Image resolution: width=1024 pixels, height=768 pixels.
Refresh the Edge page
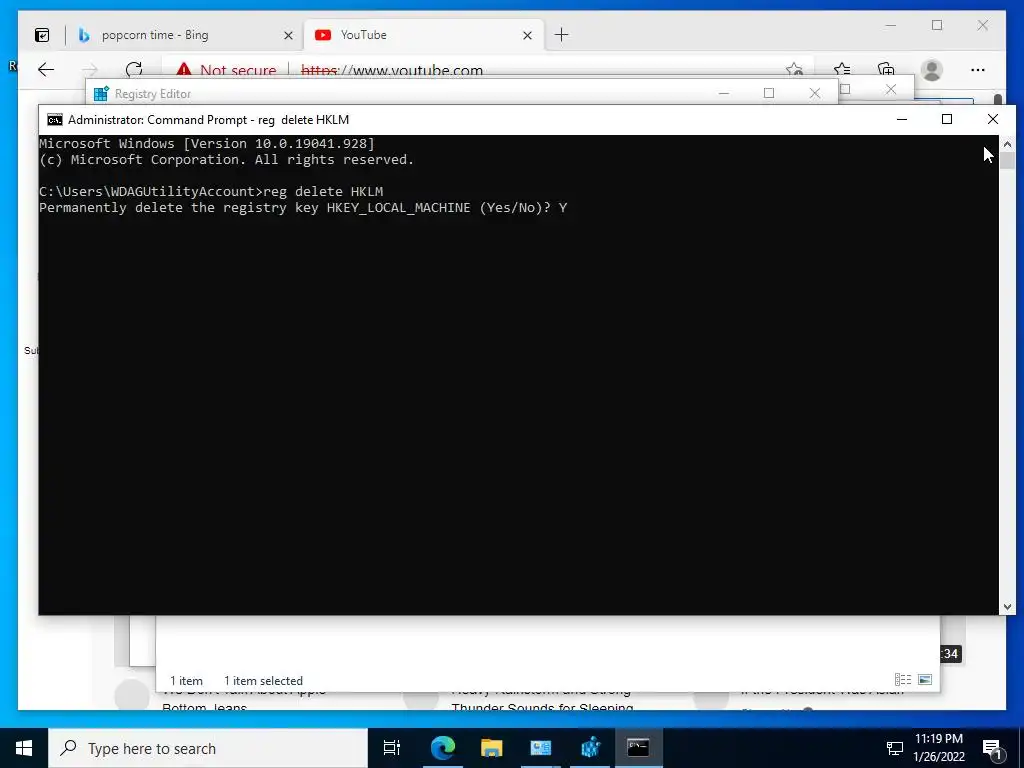134,70
